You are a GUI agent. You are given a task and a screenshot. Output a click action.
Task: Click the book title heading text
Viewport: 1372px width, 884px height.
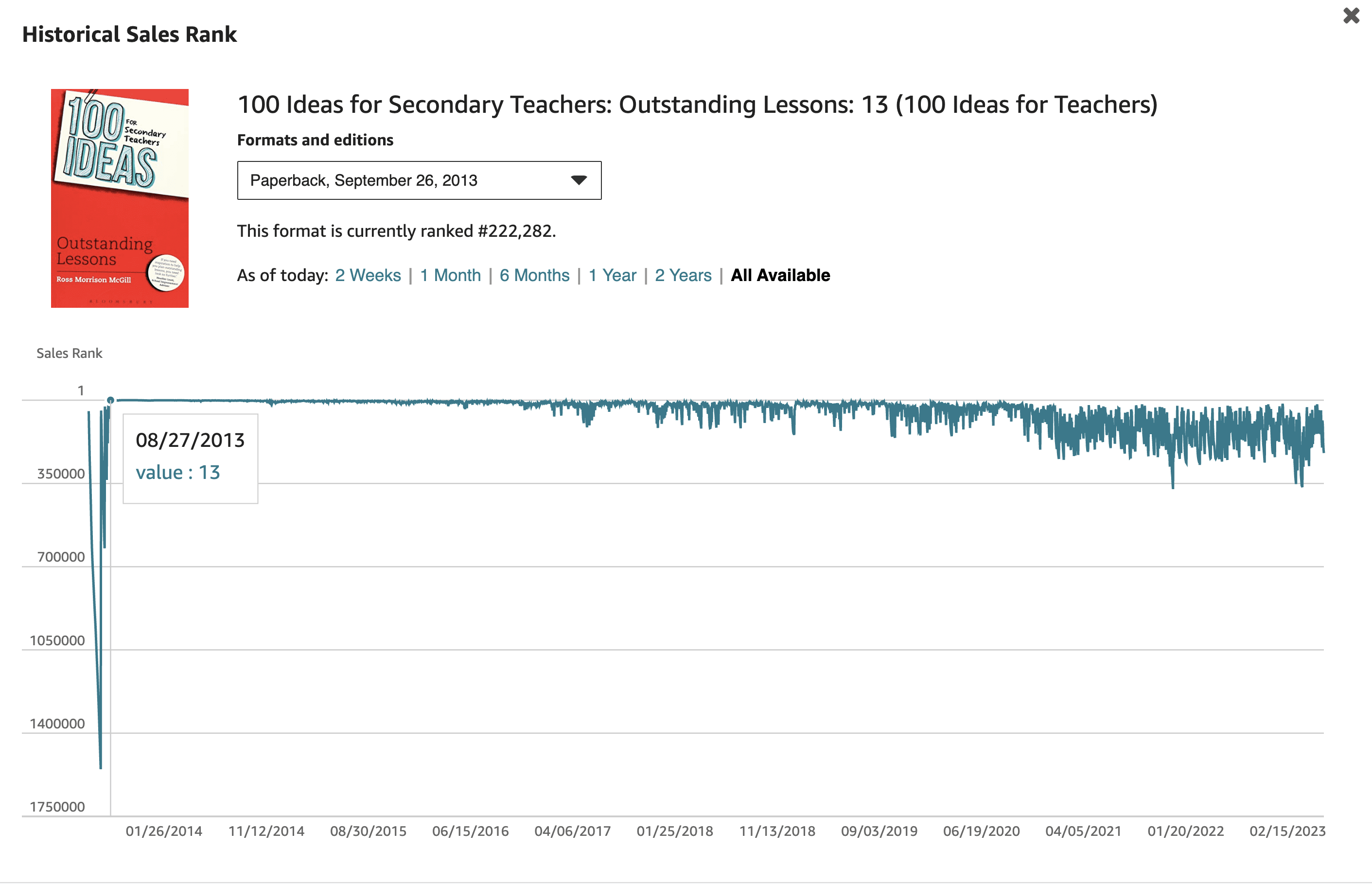[x=697, y=105]
